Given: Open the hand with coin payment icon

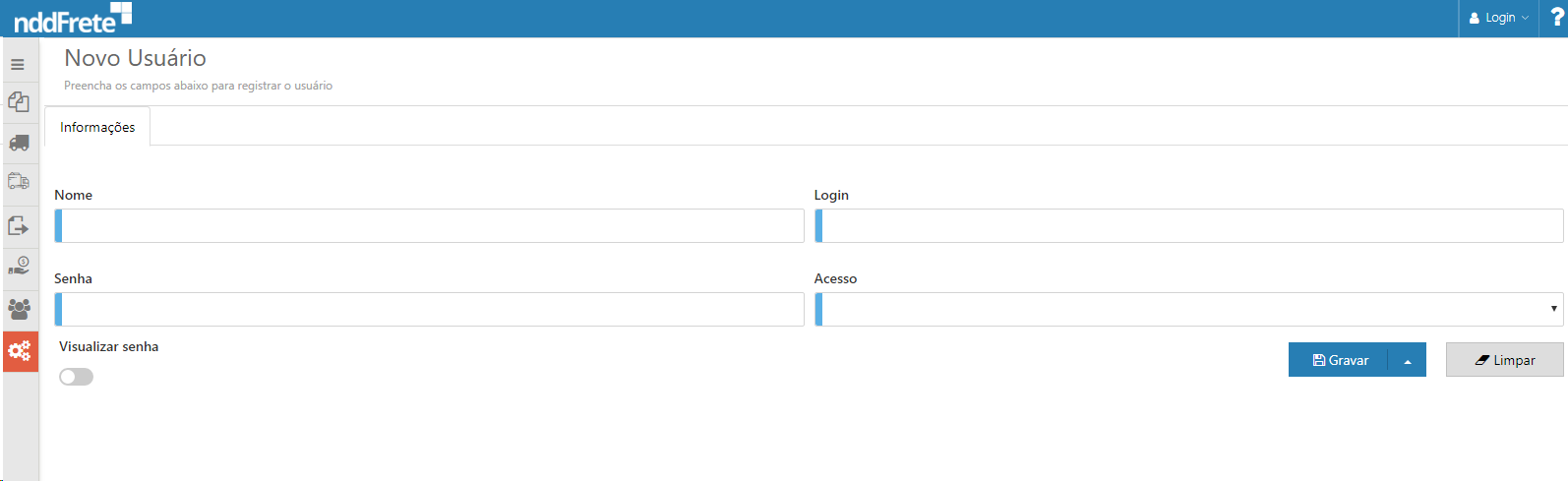Looking at the screenshot, I should (19, 266).
